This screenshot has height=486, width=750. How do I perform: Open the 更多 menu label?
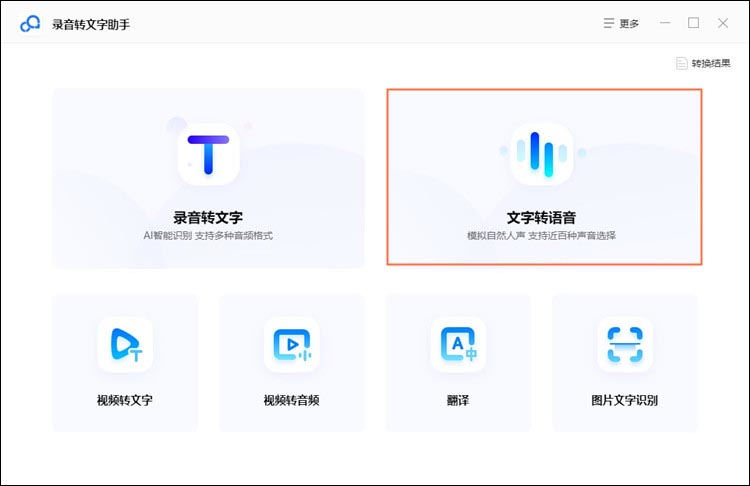coord(629,23)
